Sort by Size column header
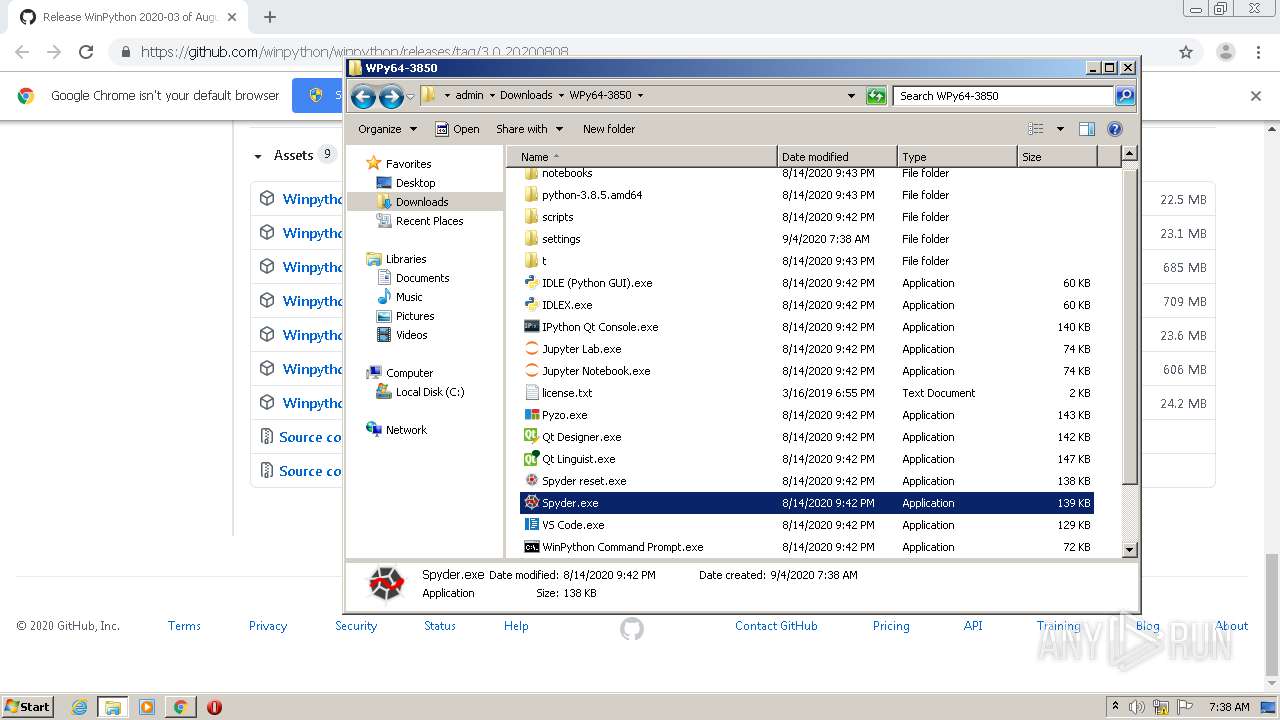 pyautogui.click(x=1057, y=157)
